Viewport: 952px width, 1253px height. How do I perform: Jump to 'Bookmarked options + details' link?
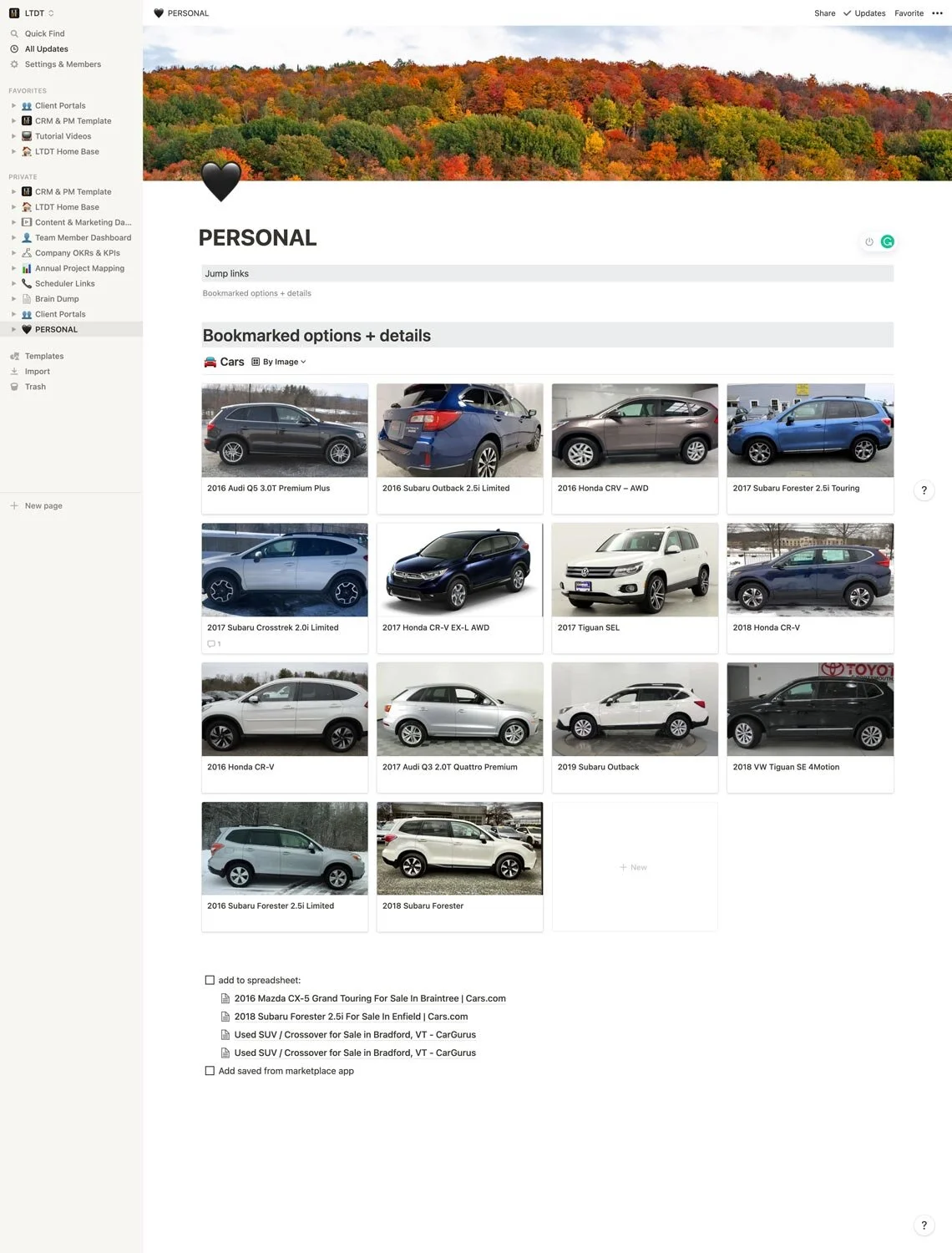tap(256, 293)
